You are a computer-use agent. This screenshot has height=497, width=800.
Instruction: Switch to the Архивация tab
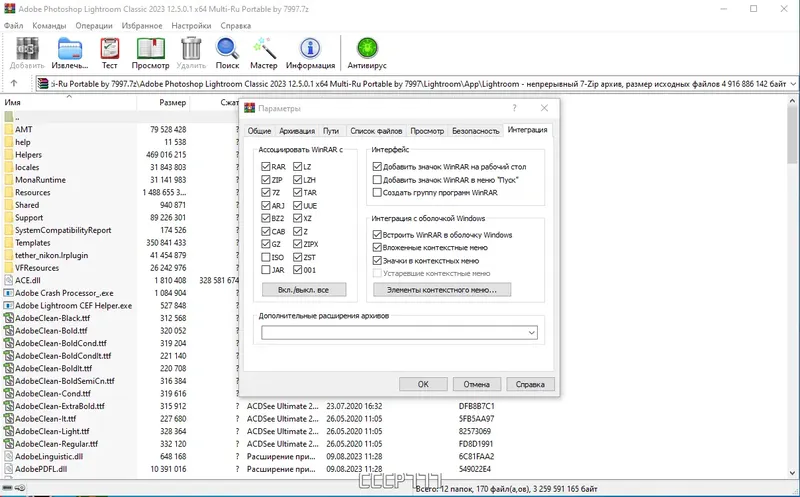(297, 131)
